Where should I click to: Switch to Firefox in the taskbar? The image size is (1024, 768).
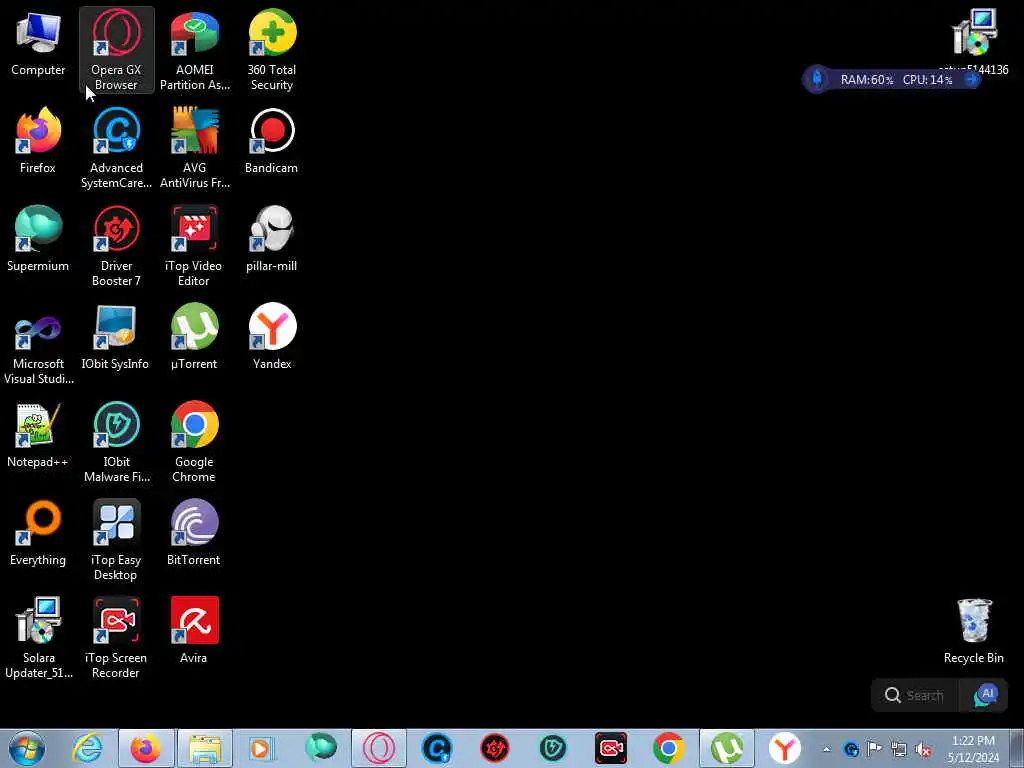[146, 748]
